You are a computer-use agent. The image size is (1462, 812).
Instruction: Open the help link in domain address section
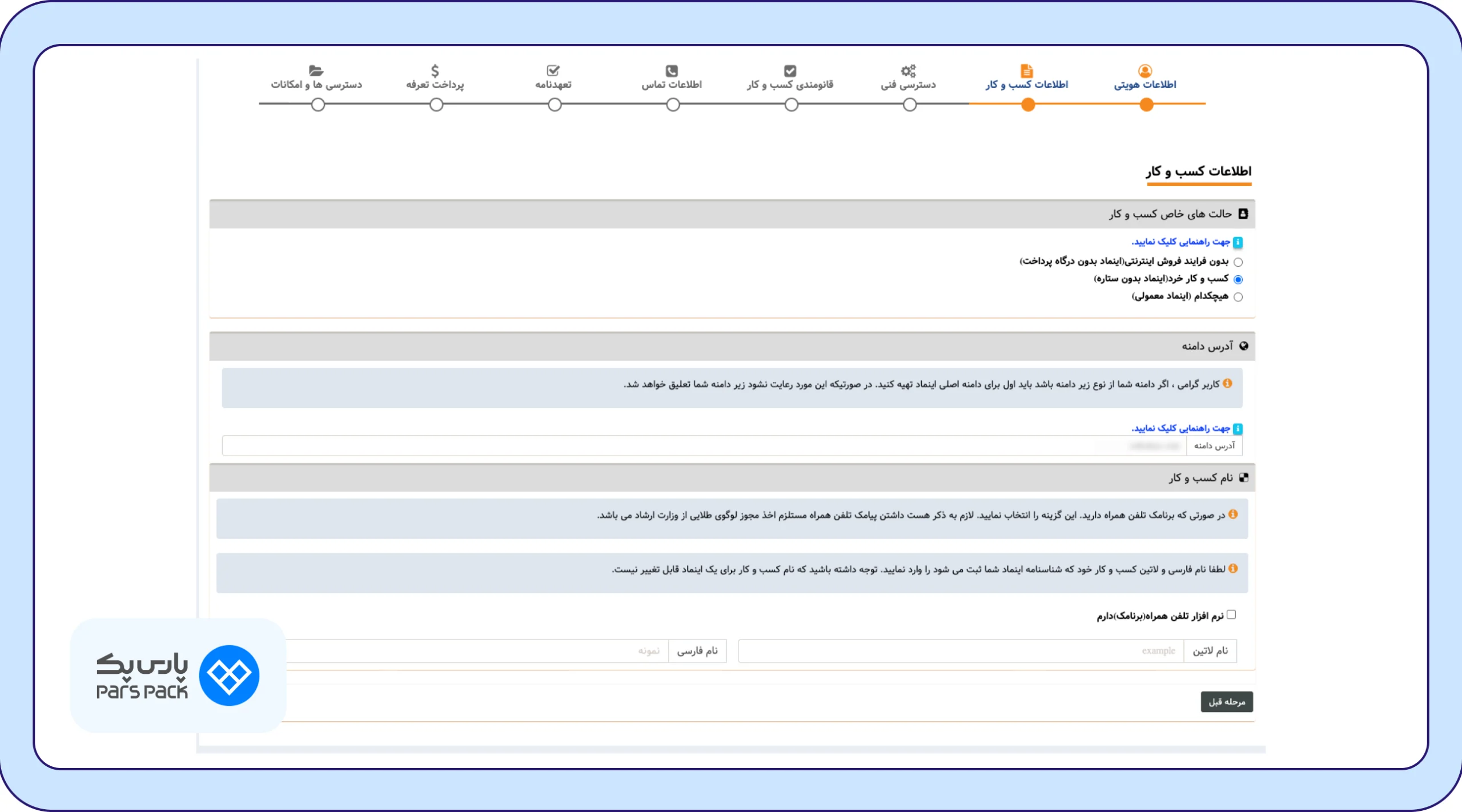(1180, 428)
